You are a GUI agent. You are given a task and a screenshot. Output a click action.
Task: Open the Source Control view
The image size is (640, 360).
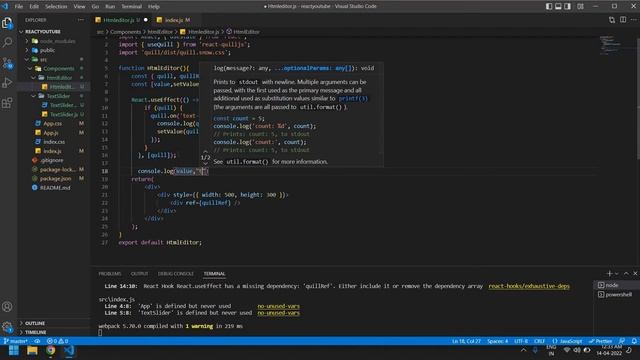7,63
